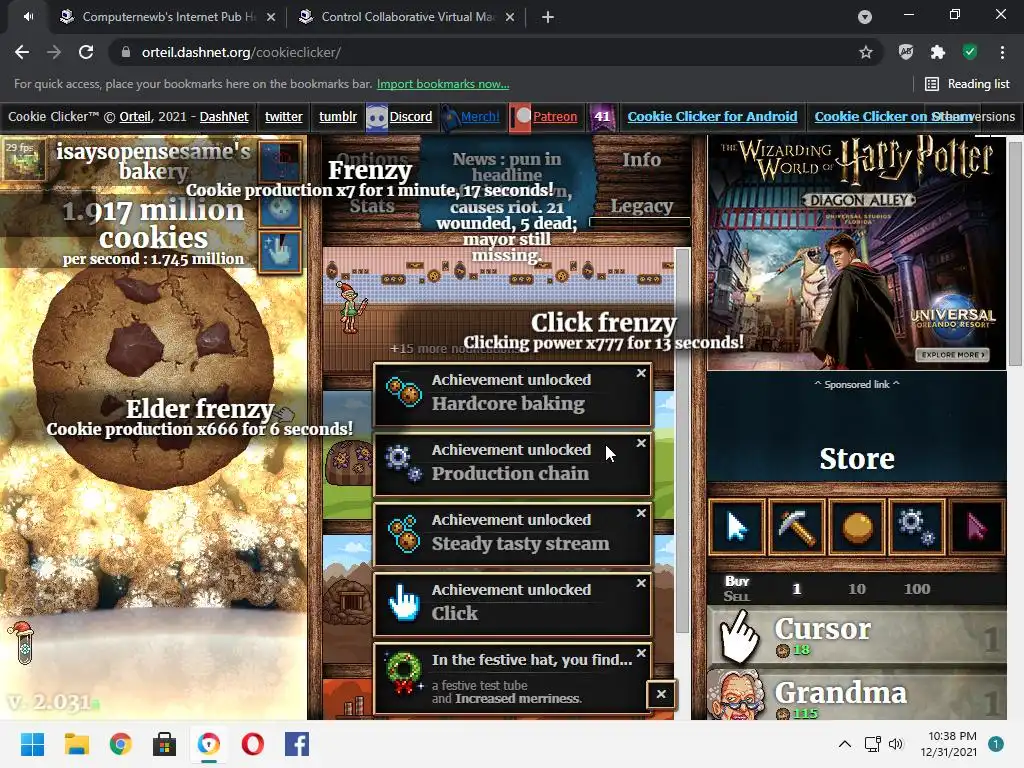Open File Explorer from taskbar
Image resolution: width=1024 pixels, height=768 pixels.
coord(76,744)
